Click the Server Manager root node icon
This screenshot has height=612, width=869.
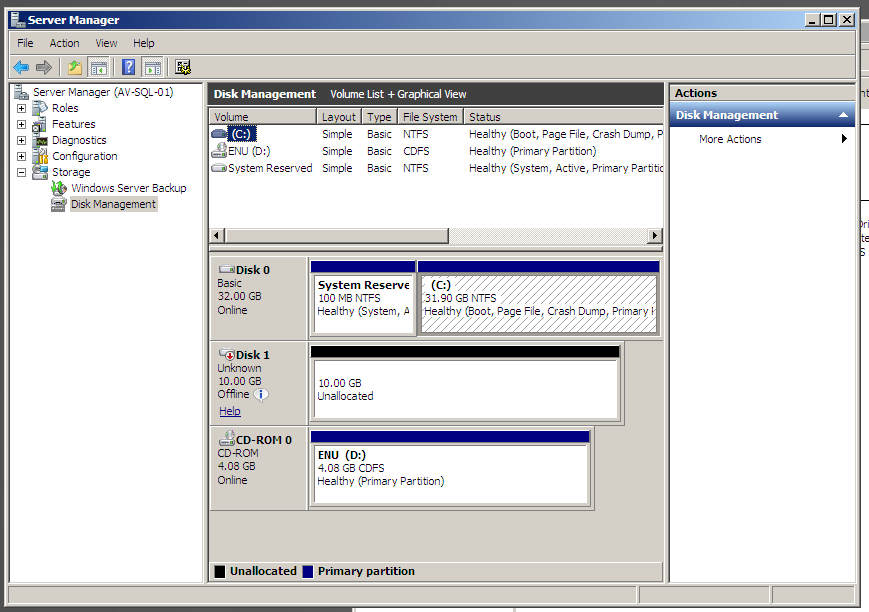click(x=21, y=92)
